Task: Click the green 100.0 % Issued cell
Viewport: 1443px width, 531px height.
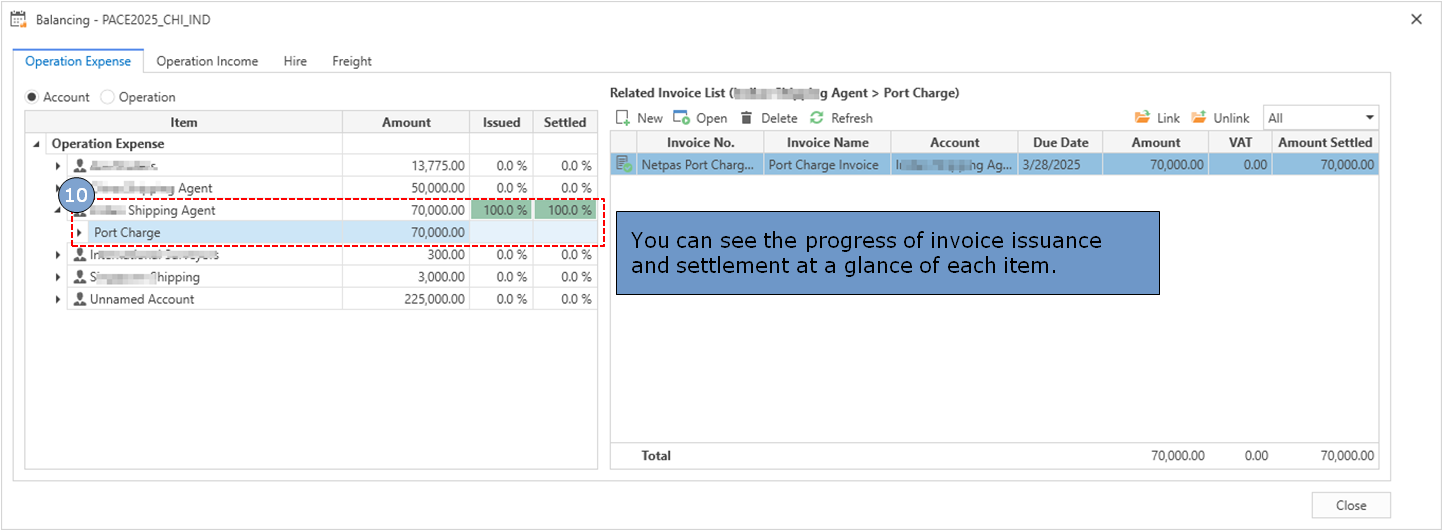Action: tap(501, 210)
